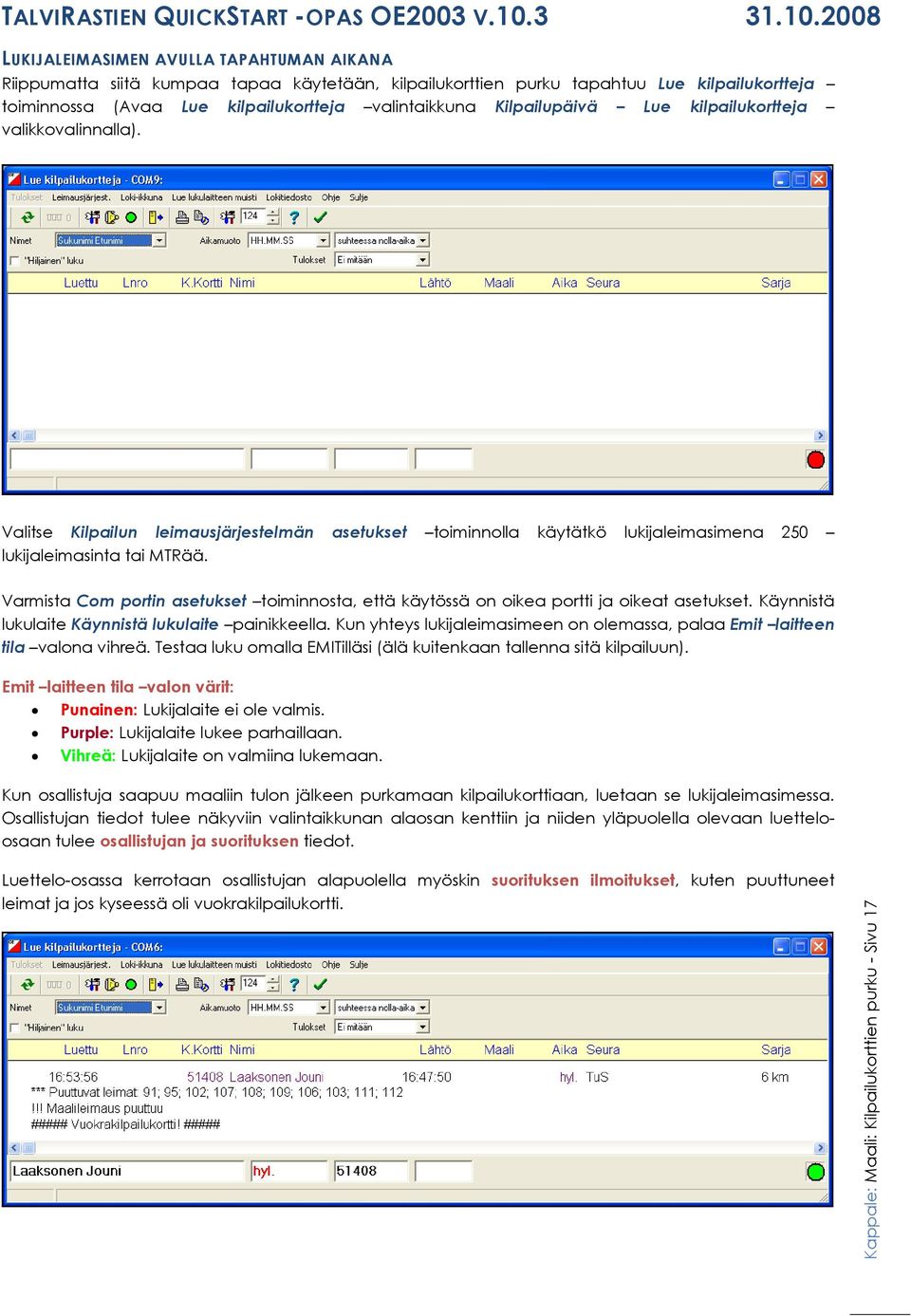Click the 124 stepper arrows in the COM9 toolbar
911x1316 pixels.
click(274, 217)
